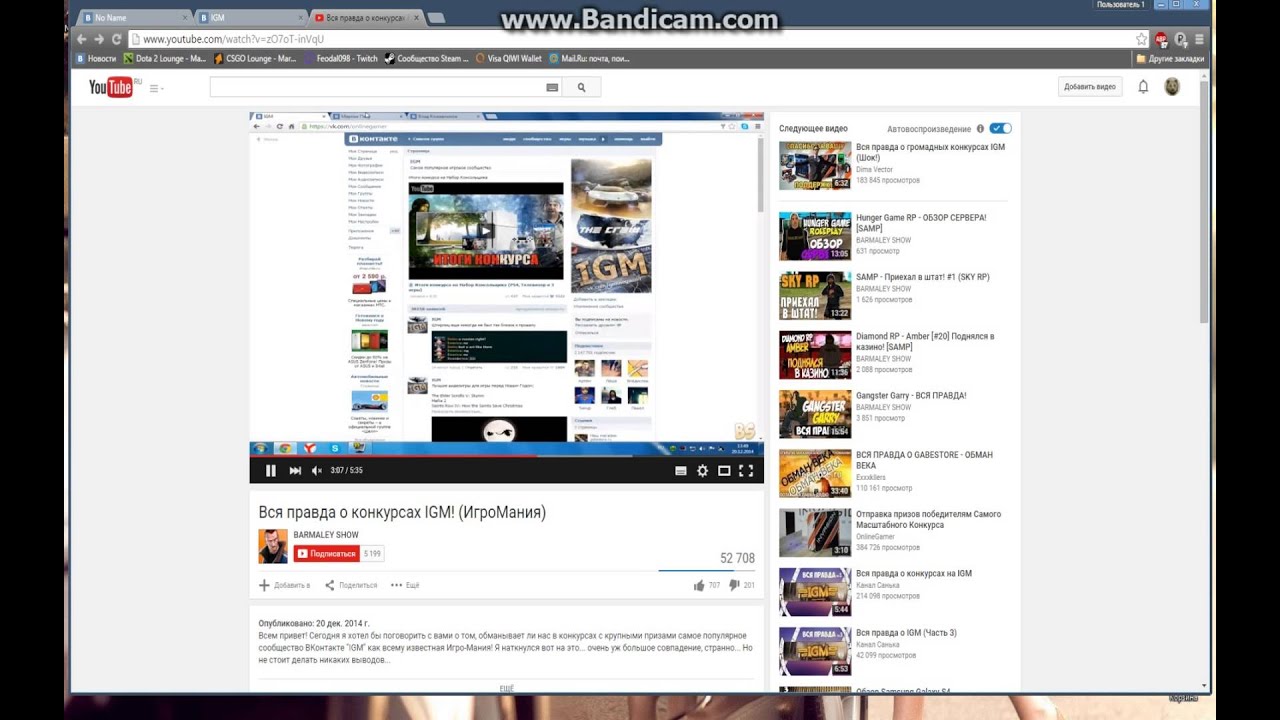Click Поделиться share button
The width and height of the screenshot is (1280, 720).
point(351,585)
